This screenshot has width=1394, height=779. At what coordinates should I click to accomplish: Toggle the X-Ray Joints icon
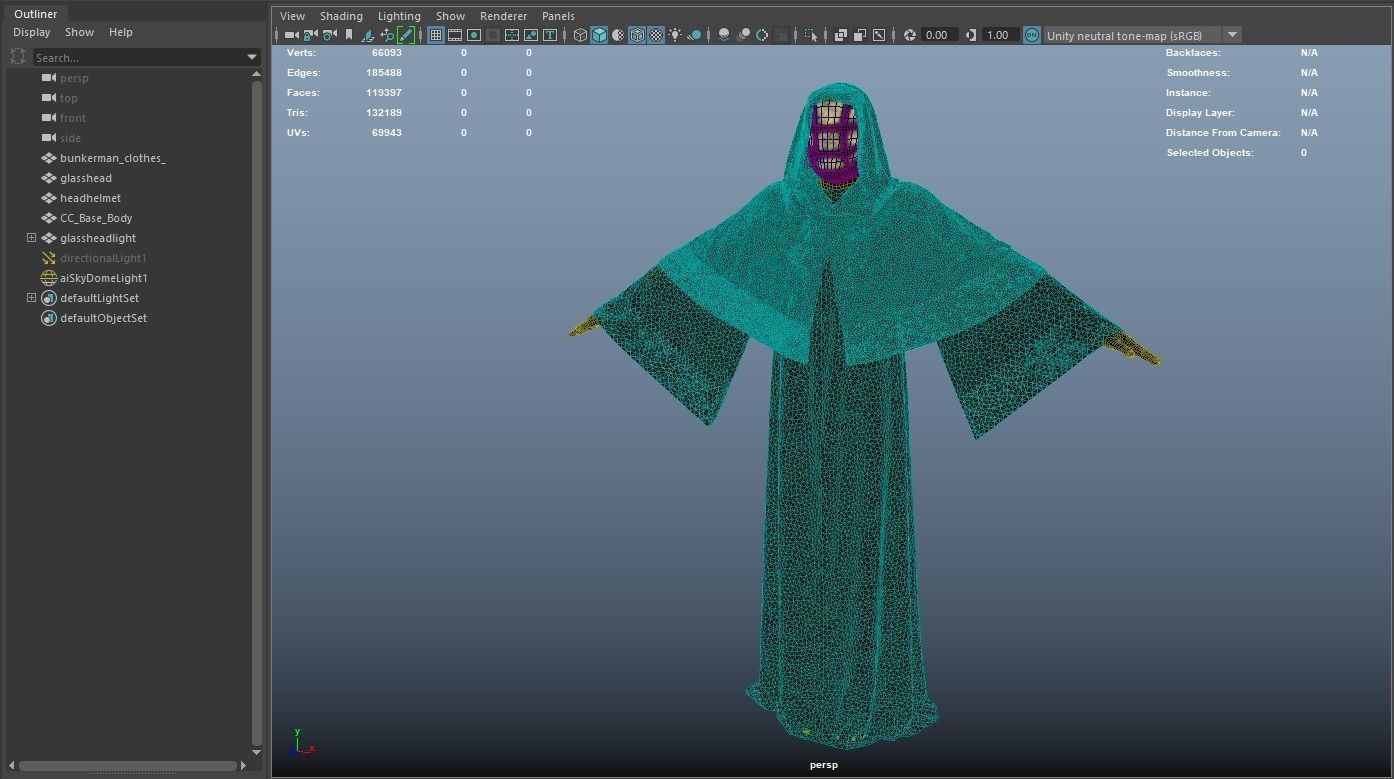[879, 35]
